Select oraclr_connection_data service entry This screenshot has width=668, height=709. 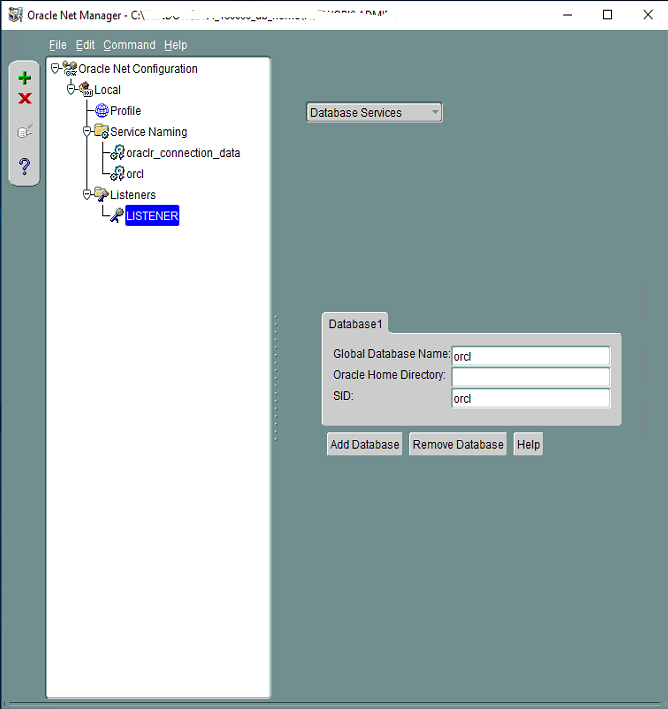click(x=183, y=153)
